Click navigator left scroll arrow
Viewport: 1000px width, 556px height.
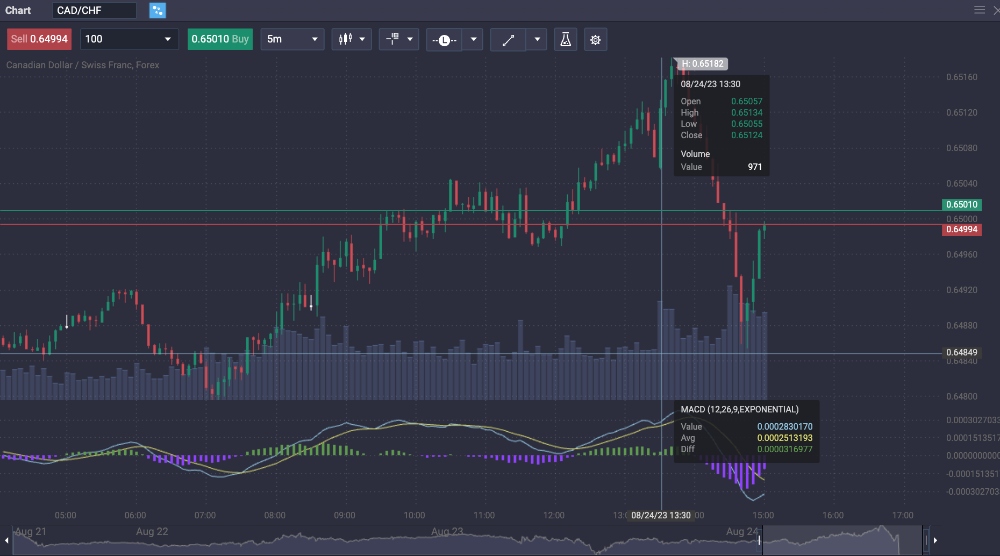tap(6, 541)
